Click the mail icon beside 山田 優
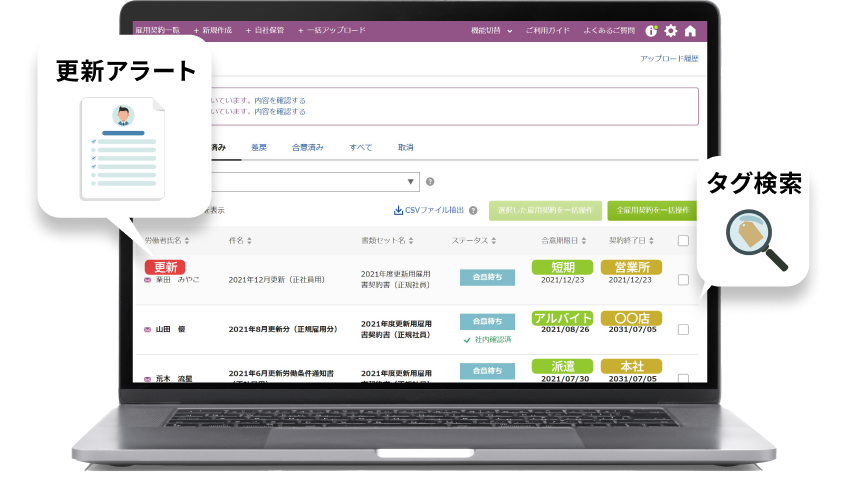This screenshot has width=855, height=477. [x=147, y=329]
